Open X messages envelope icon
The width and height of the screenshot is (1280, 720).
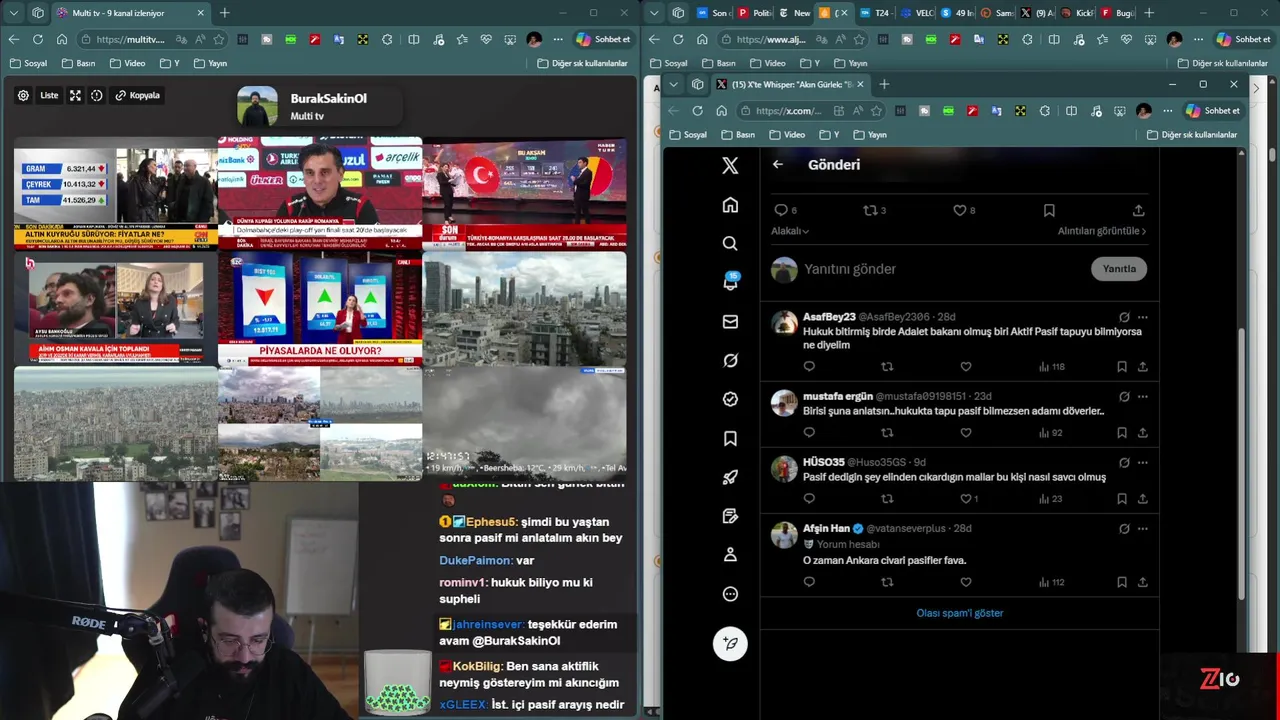(730, 322)
